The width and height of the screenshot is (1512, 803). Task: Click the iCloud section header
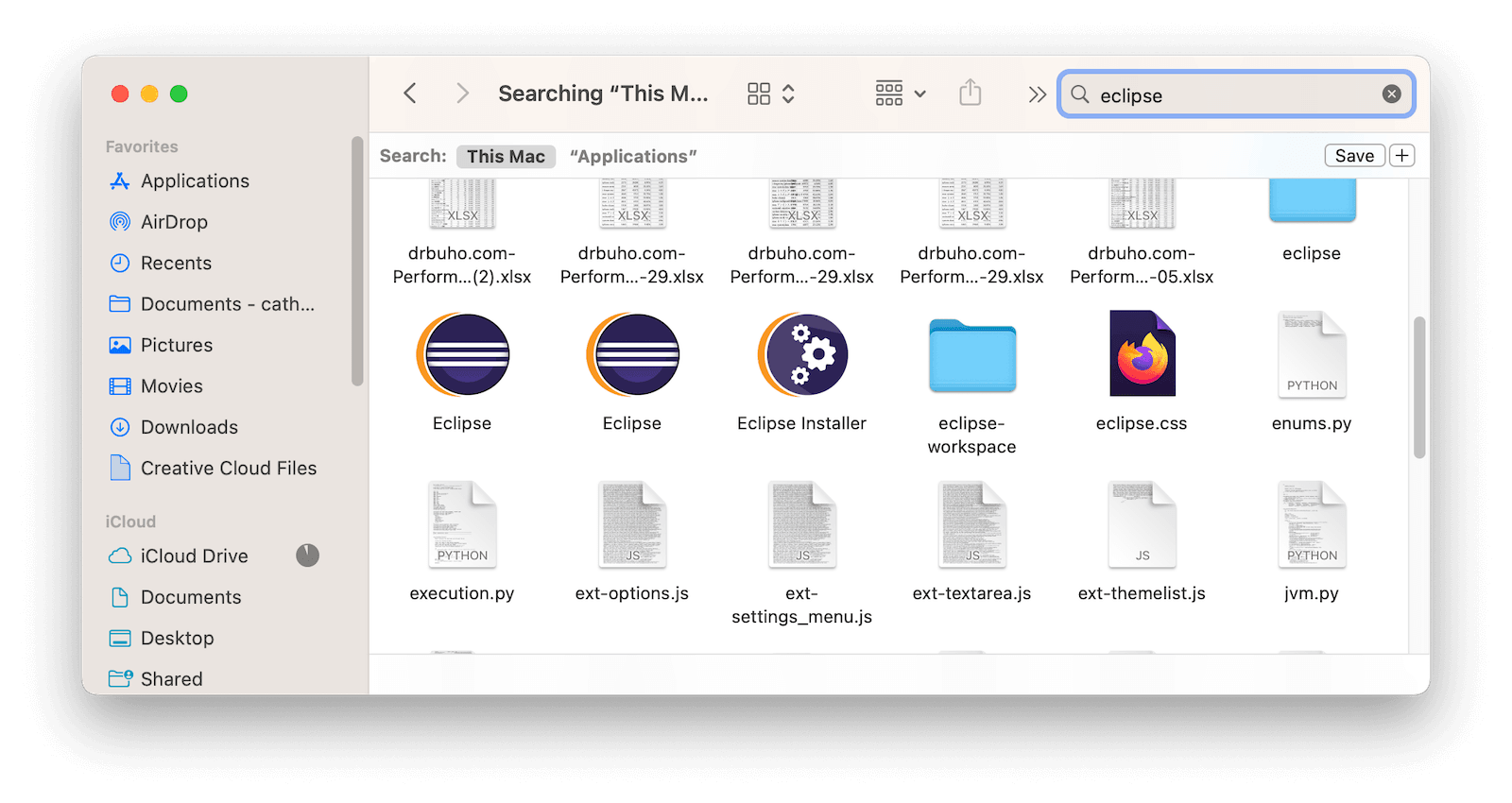130,521
